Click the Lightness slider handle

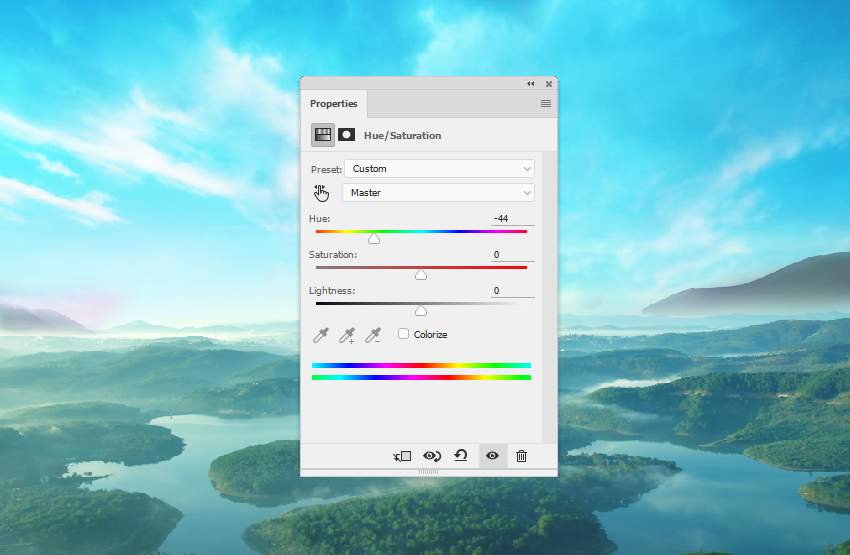pos(421,311)
